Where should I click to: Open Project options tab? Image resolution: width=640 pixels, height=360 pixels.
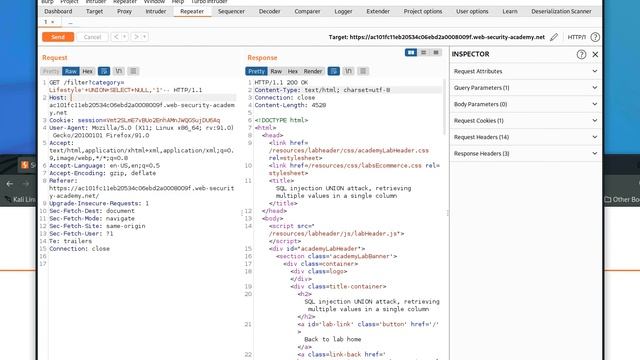pos(423,11)
